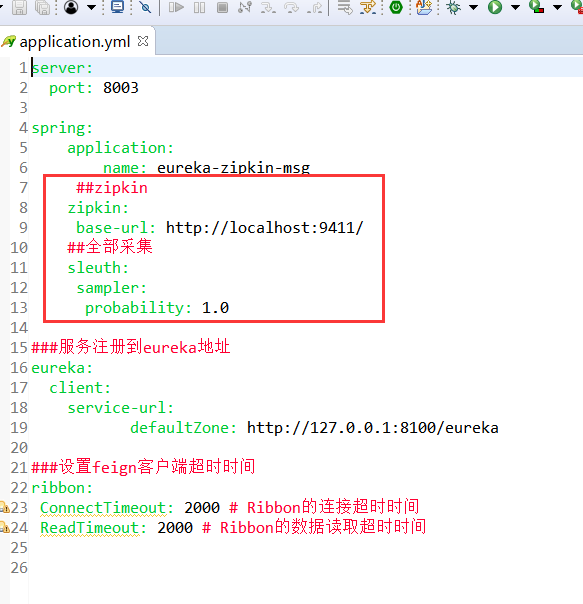The image size is (583, 604).
Task: Click the '###设置feign客户端超时时间' comment
Action: coord(143,467)
